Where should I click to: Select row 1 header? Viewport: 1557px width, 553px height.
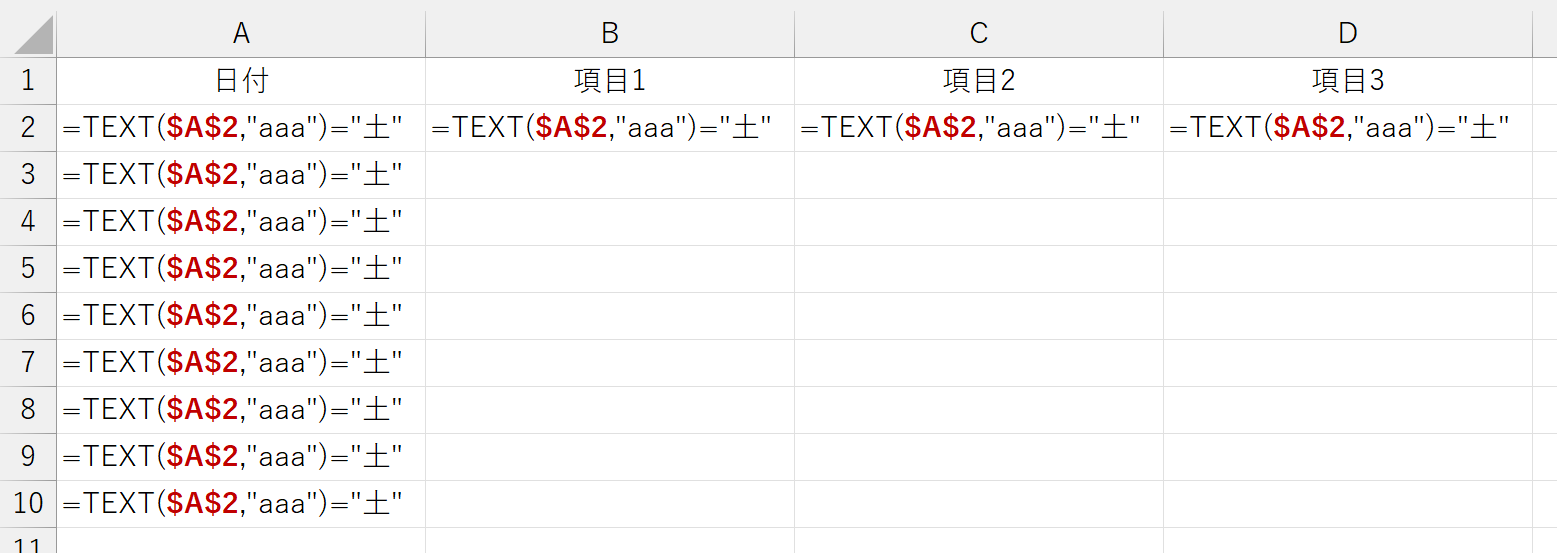[x=28, y=81]
